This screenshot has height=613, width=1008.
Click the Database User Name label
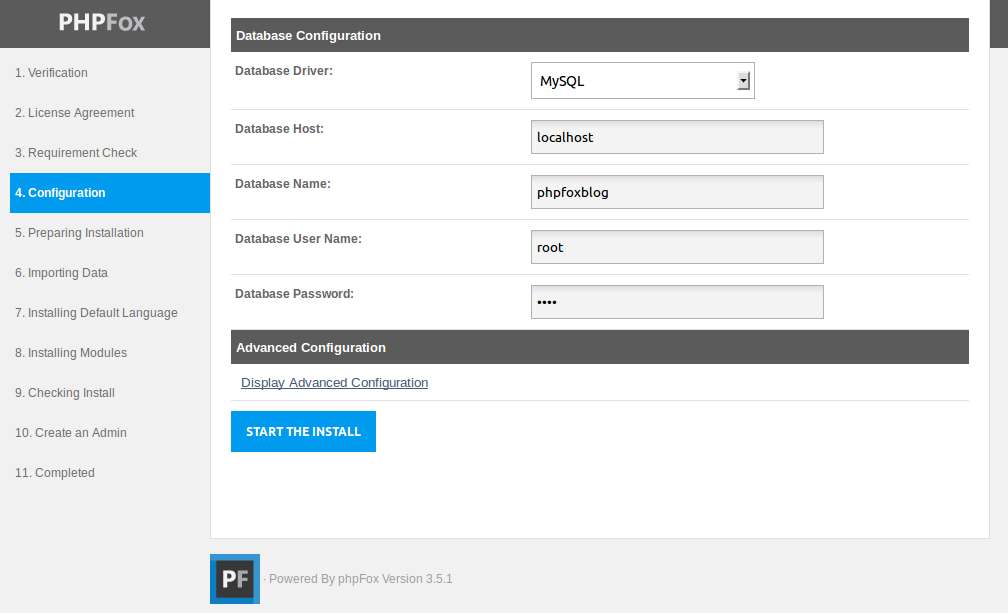[x=298, y=239]
